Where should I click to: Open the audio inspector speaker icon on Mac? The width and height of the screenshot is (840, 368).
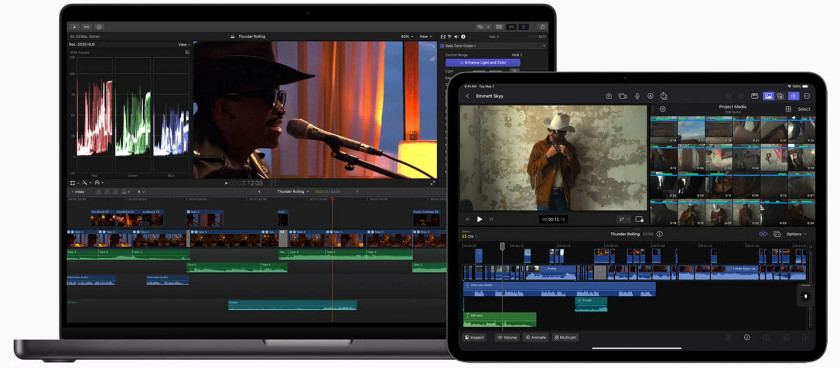[456, 36]
